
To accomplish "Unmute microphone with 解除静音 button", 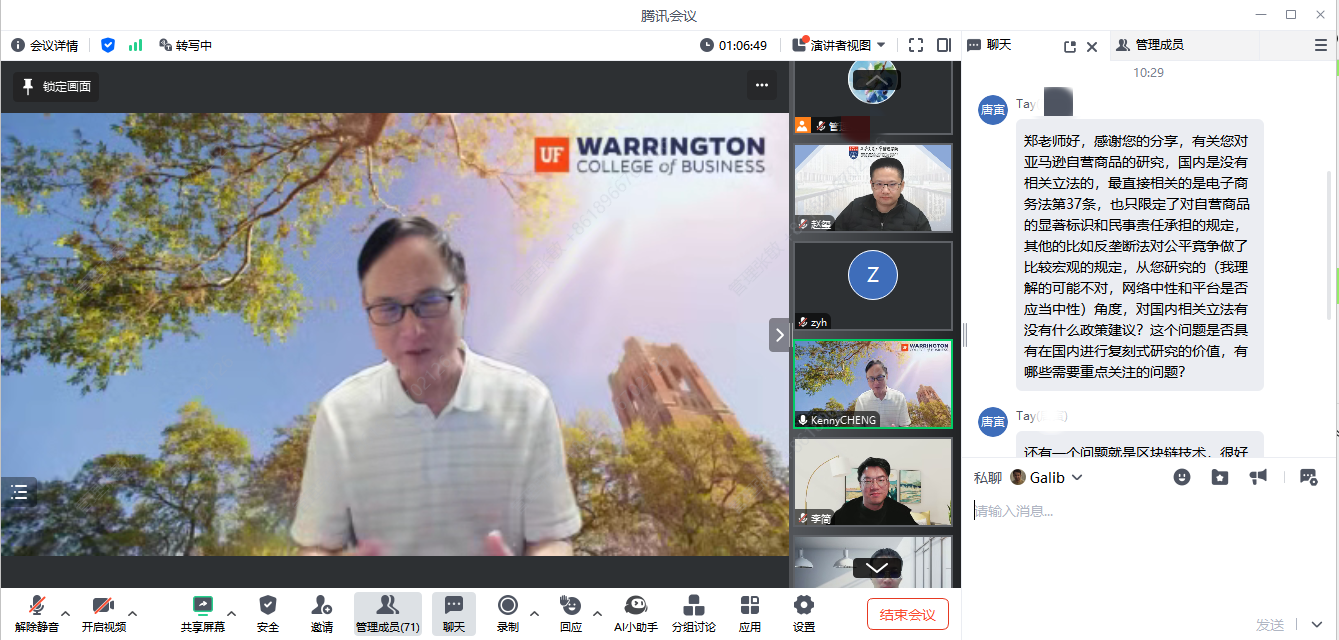I will [37, 613].
